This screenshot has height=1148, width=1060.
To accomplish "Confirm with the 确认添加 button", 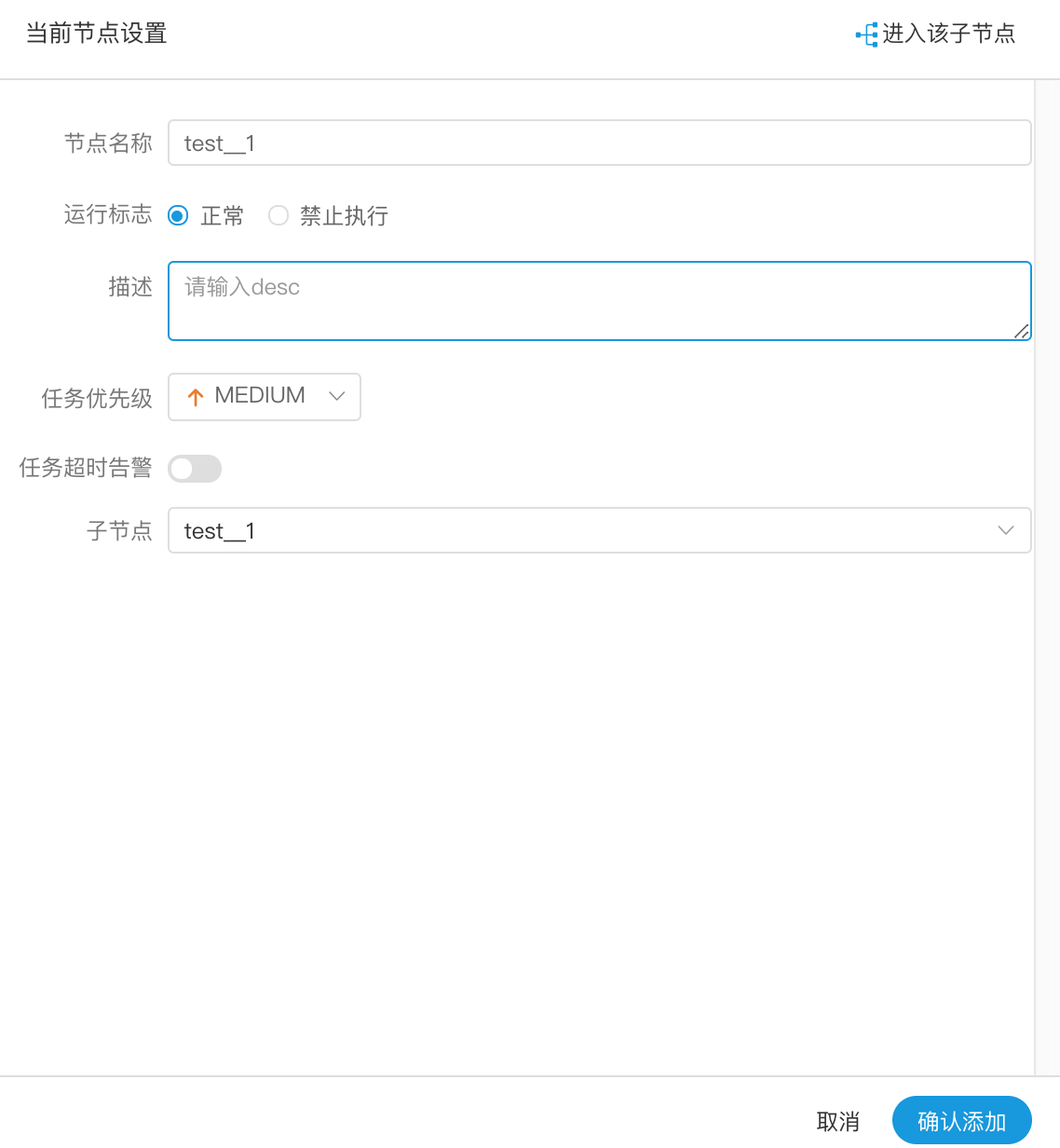I will 961,1121.
